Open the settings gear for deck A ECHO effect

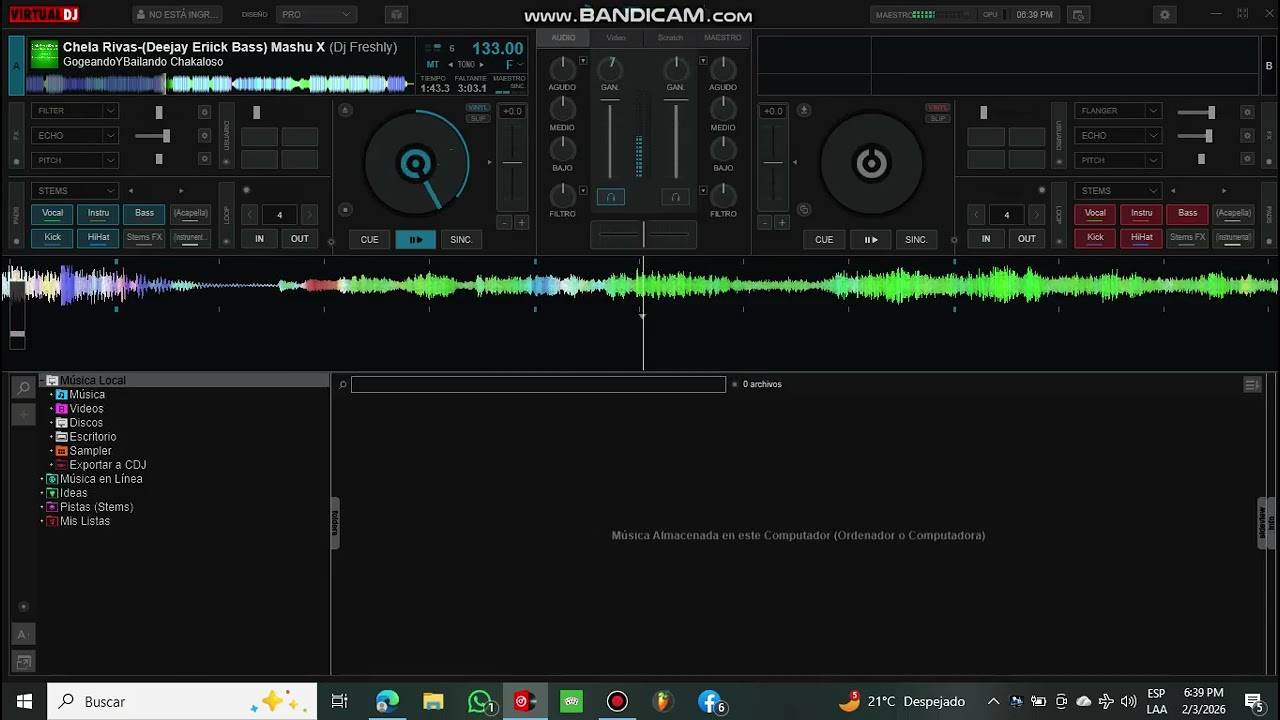pyautogui.click(x=205, y=136)
